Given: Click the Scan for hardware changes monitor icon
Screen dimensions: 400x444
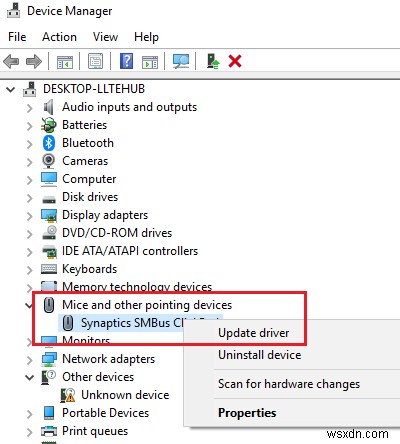Looking at the screenshot, I should point(181,61).
